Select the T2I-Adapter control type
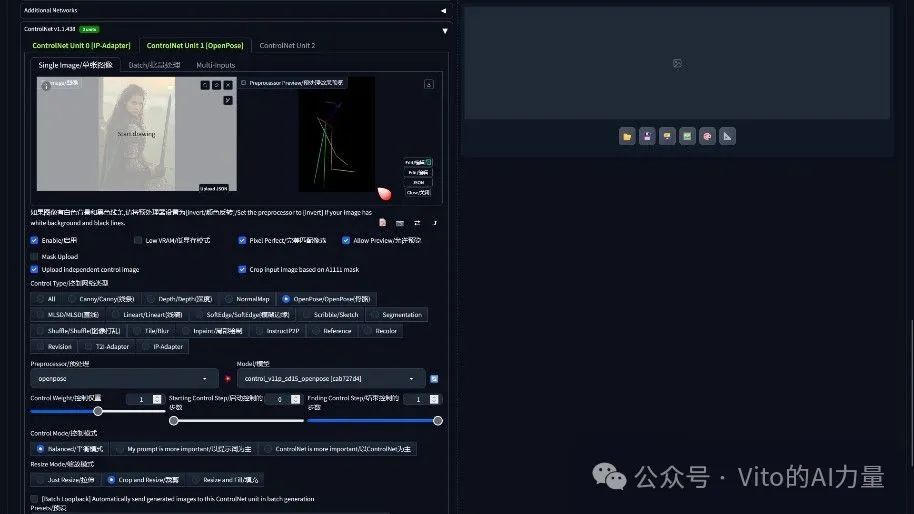Screen dimensions: 914x514 click(107, 347)
